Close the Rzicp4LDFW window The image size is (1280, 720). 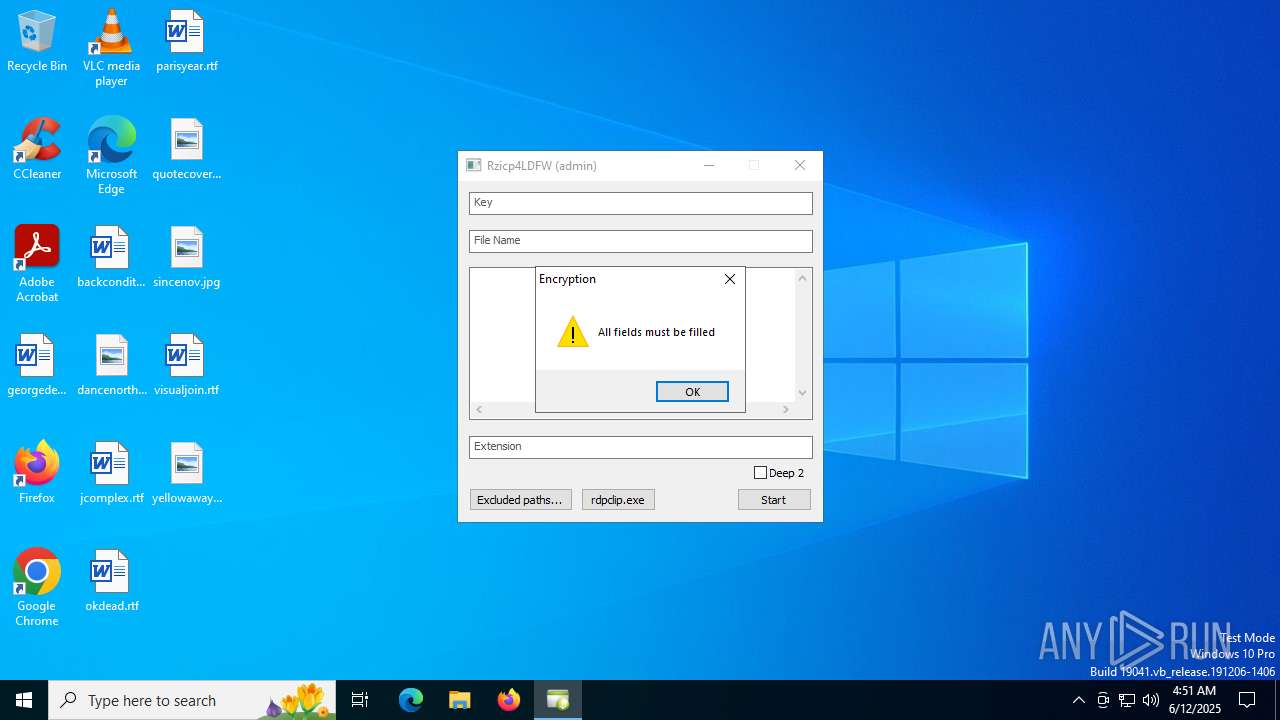pos(800,166)
